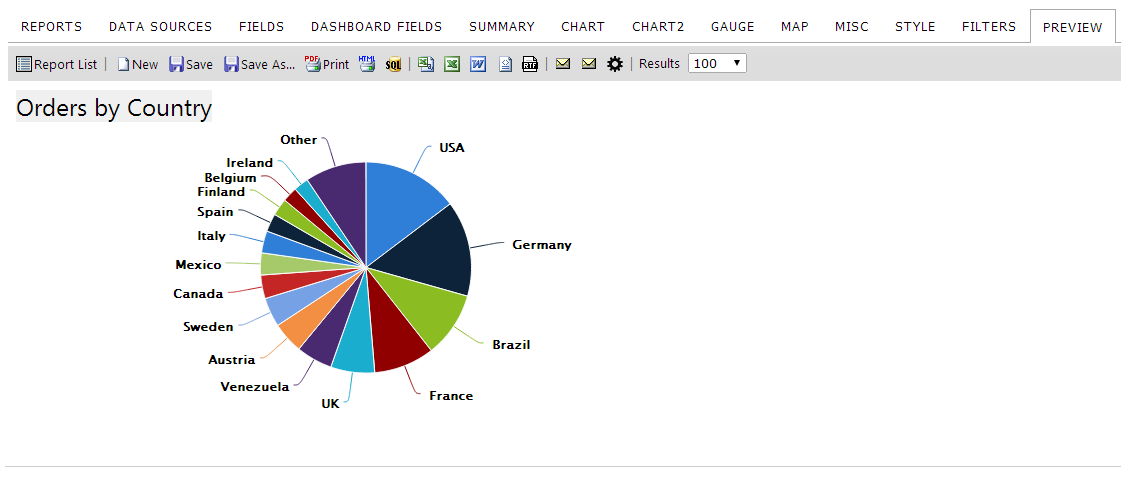The height and width of the screenshot is (477, 1121).
Task: Click the Orders by Country title
Action: point(114,107)
